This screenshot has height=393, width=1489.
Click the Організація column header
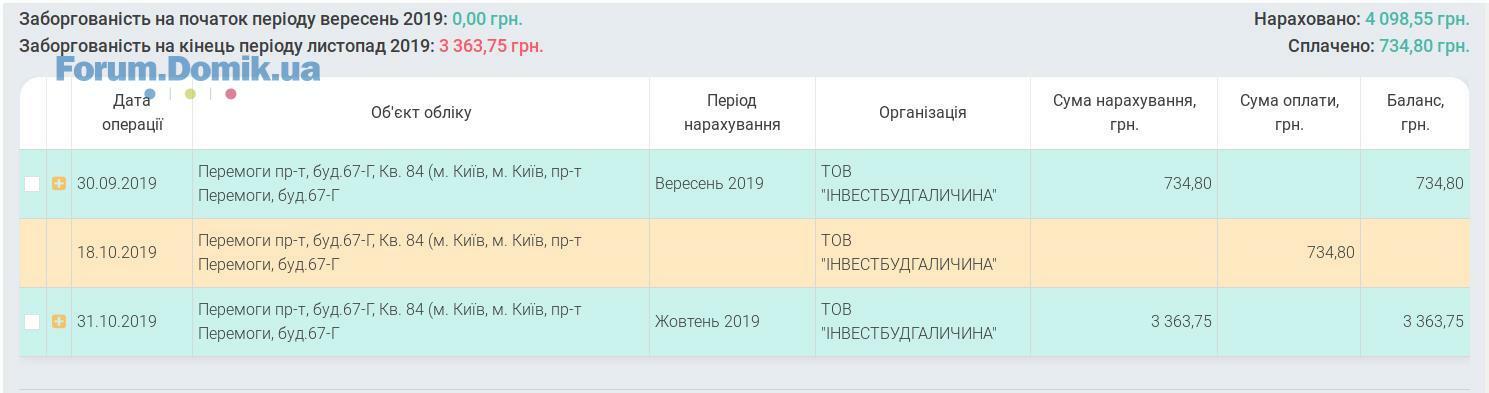click(923, 113)
